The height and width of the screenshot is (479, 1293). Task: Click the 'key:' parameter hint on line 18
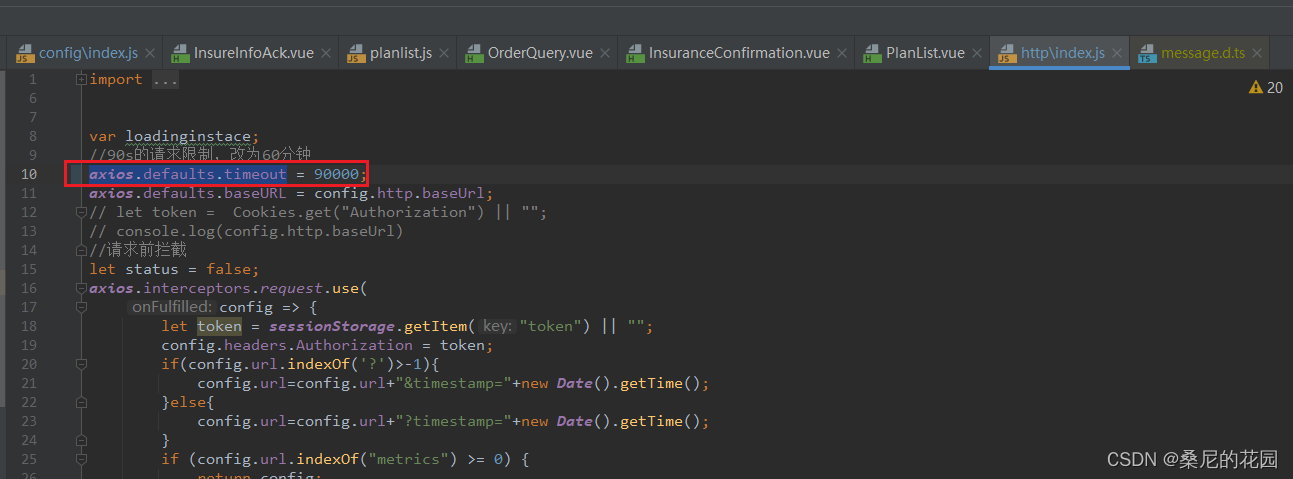coord(497,326)
